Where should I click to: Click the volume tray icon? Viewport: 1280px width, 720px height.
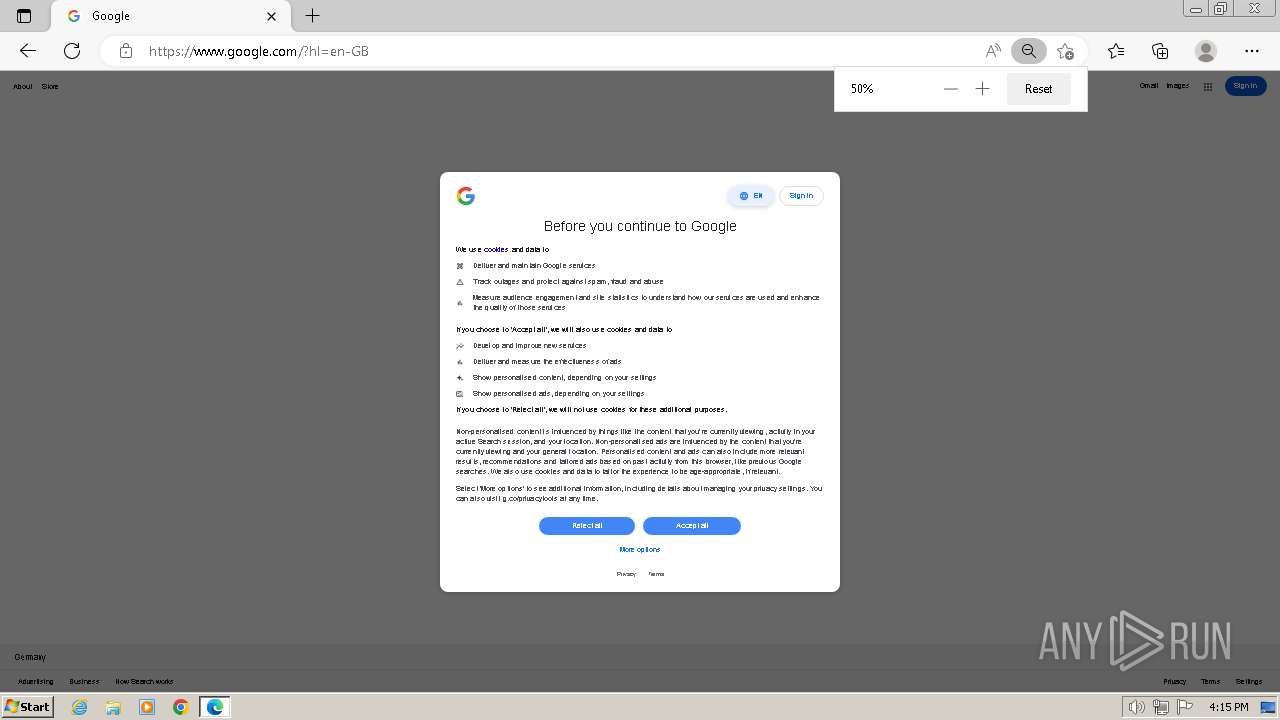point(1136,707)
